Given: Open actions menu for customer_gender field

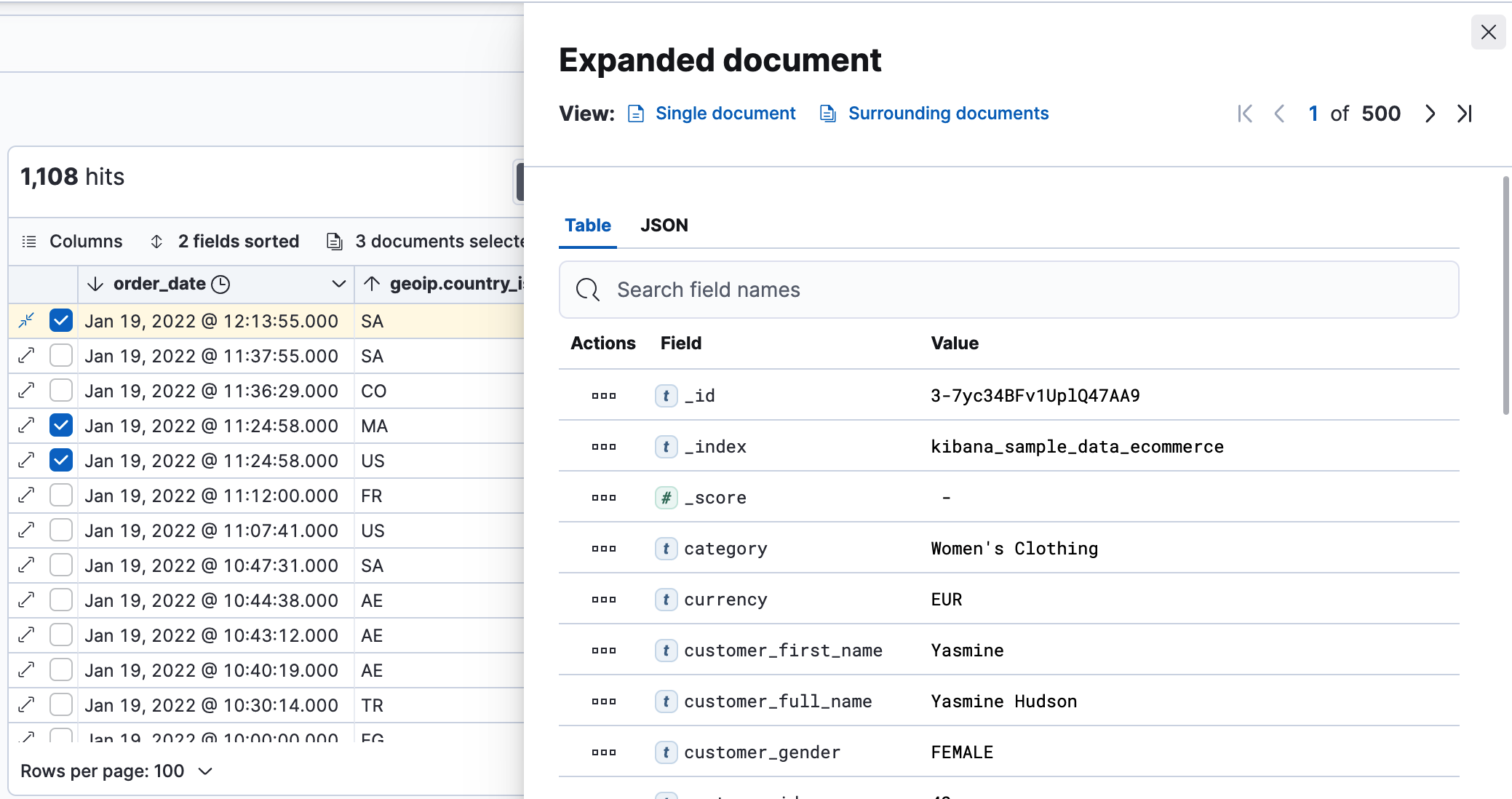Looking at the screenshot, I should [603, 752].
